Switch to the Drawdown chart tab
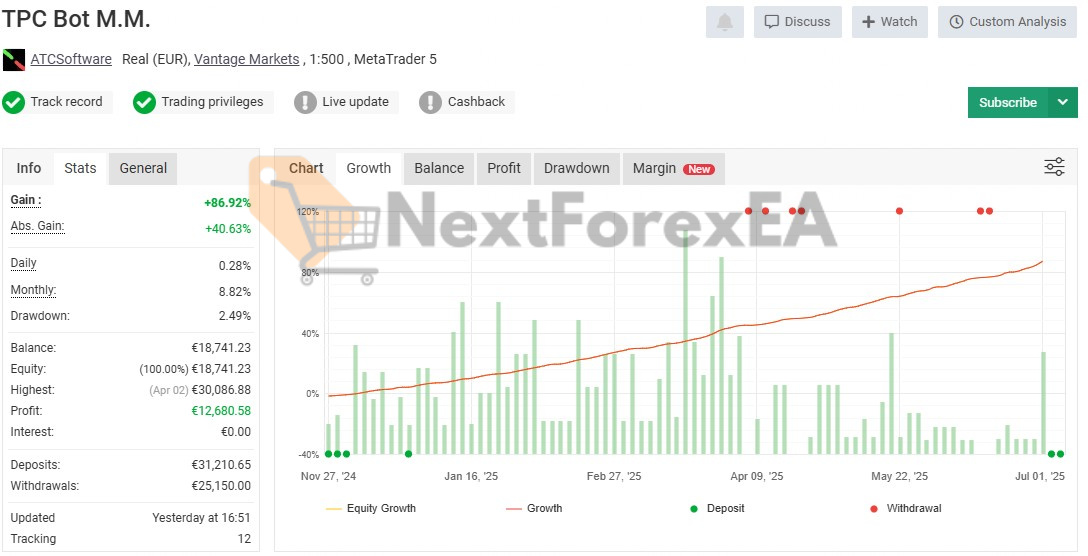This screenshot has width=1088, height=556. (x=576, y=168)
